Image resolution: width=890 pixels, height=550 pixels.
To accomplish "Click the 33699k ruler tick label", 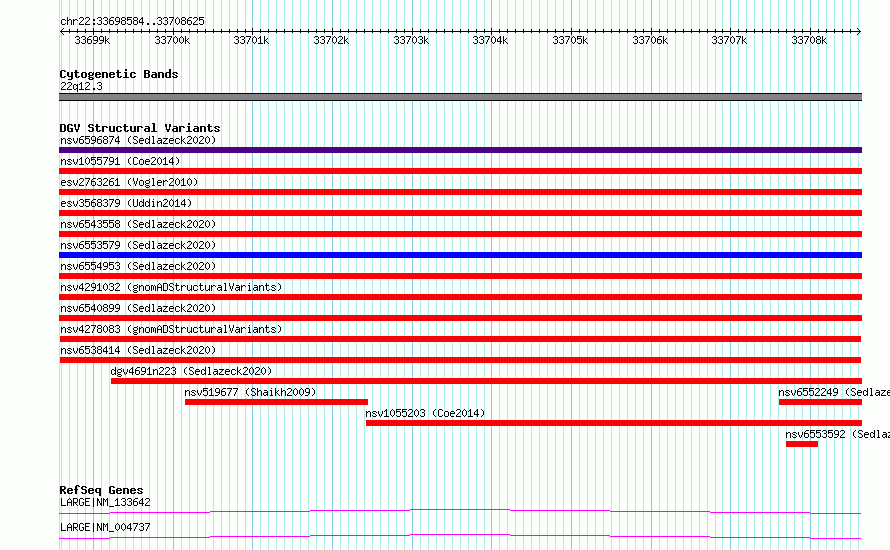I will 92,40.
